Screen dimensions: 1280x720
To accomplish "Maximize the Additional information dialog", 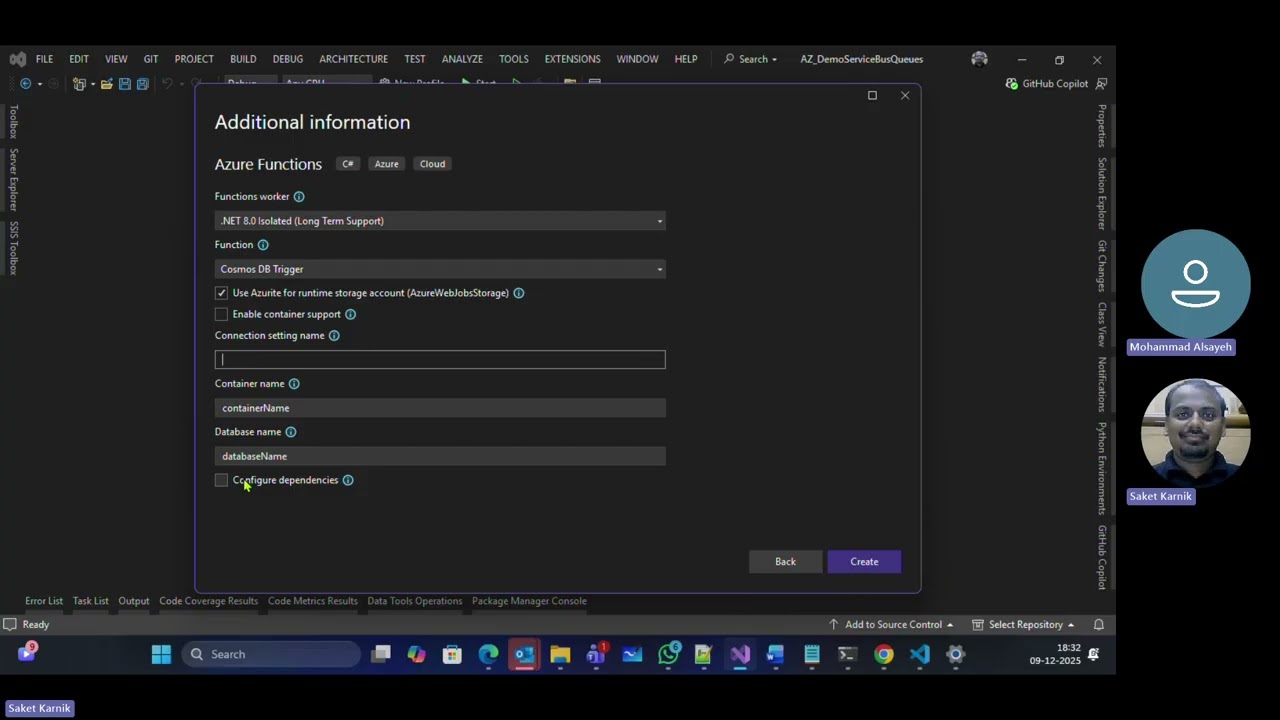I will click(x=872, y=96).
